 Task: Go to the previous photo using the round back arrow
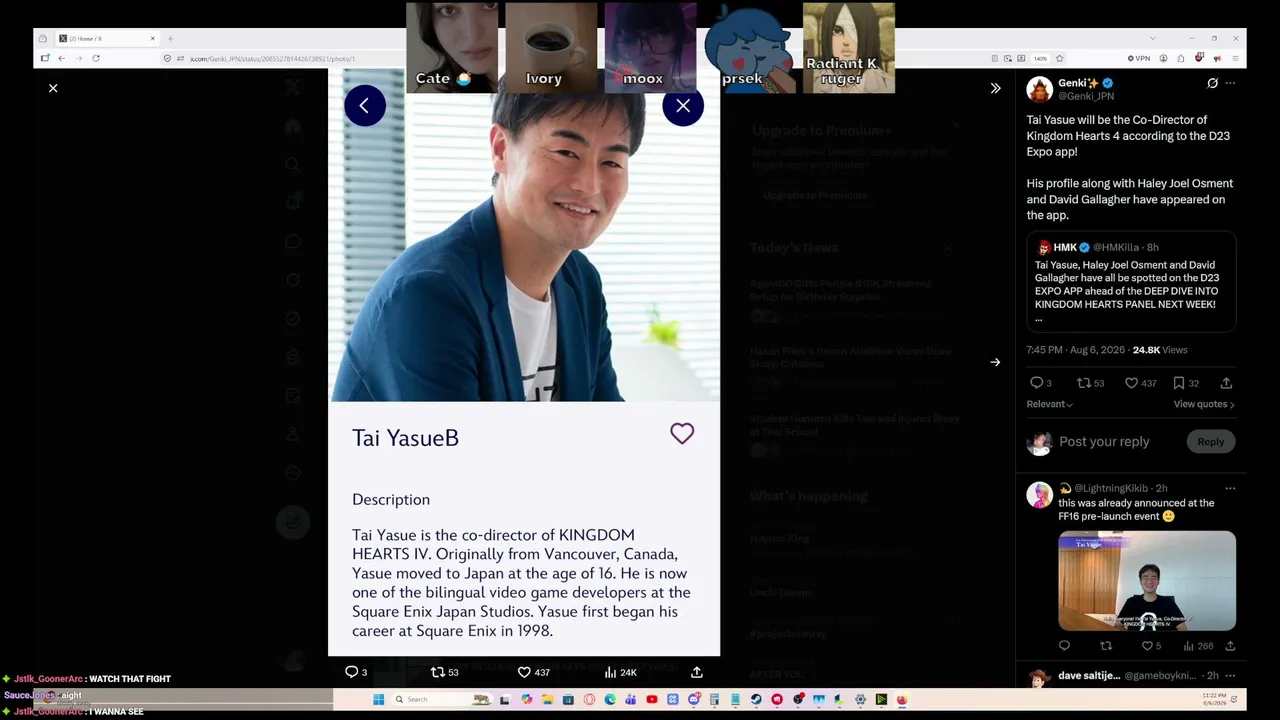point(365,106)
